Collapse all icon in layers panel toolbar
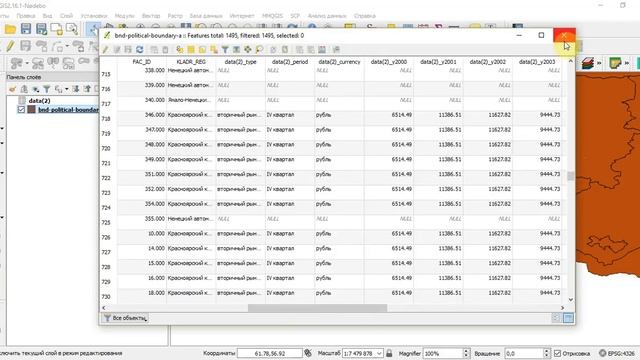 pos(87,89)
